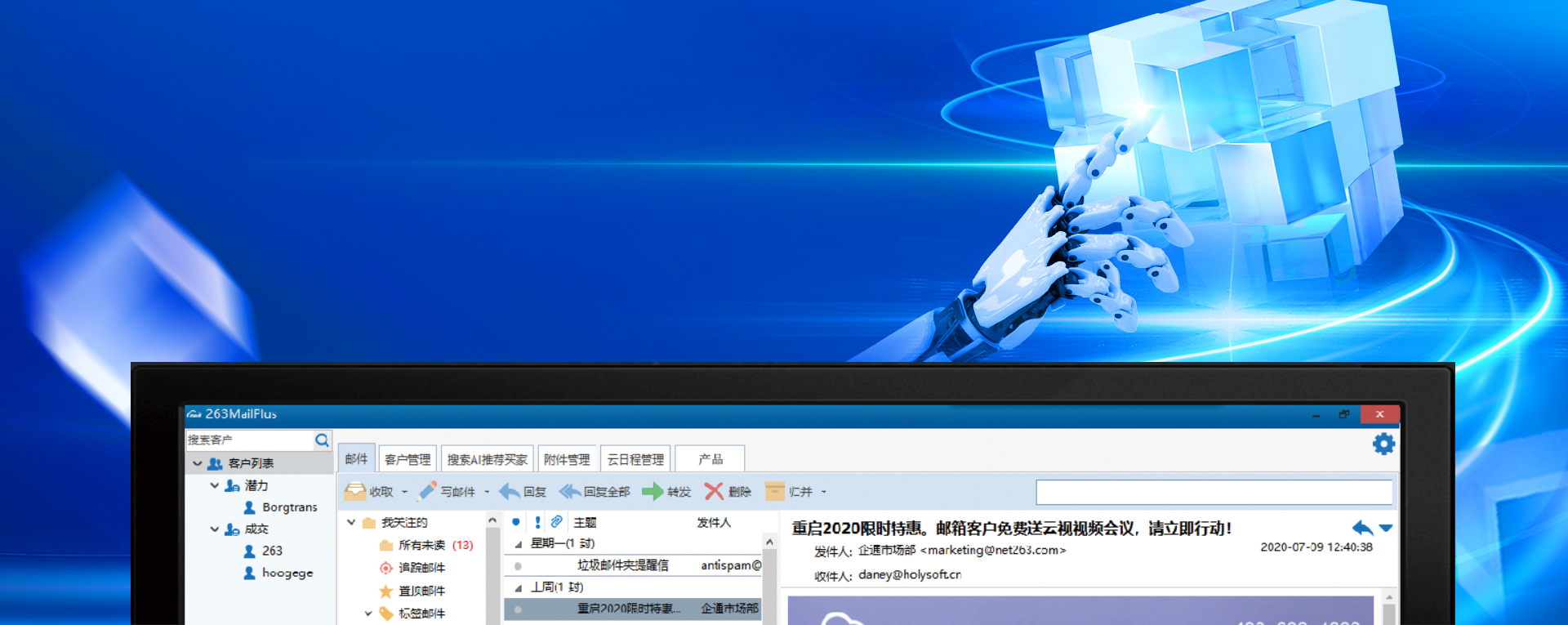Collapse the 星期一 mail group

[x=519, y=544]
